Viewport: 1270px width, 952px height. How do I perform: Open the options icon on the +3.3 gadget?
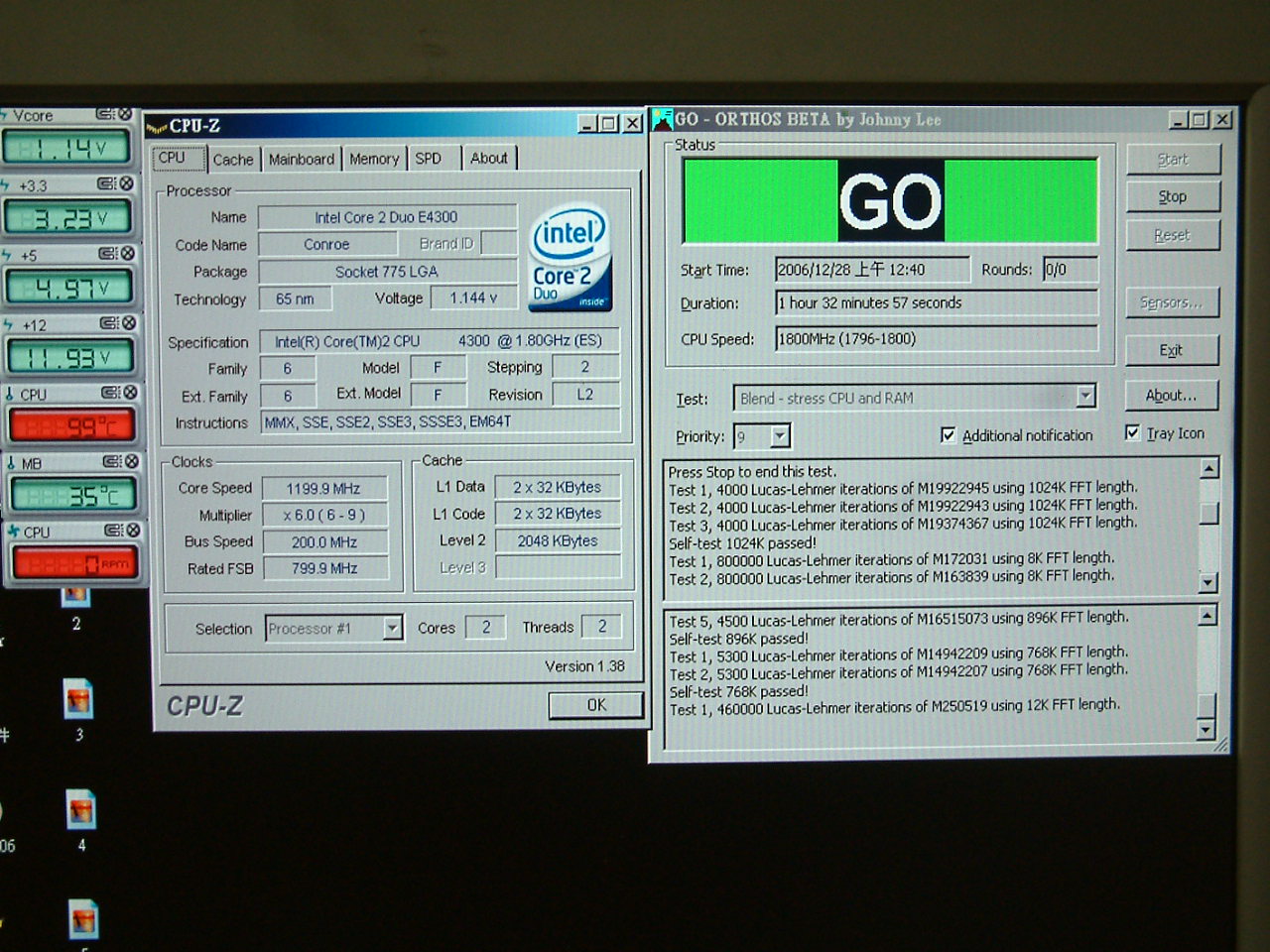(107, 184)
